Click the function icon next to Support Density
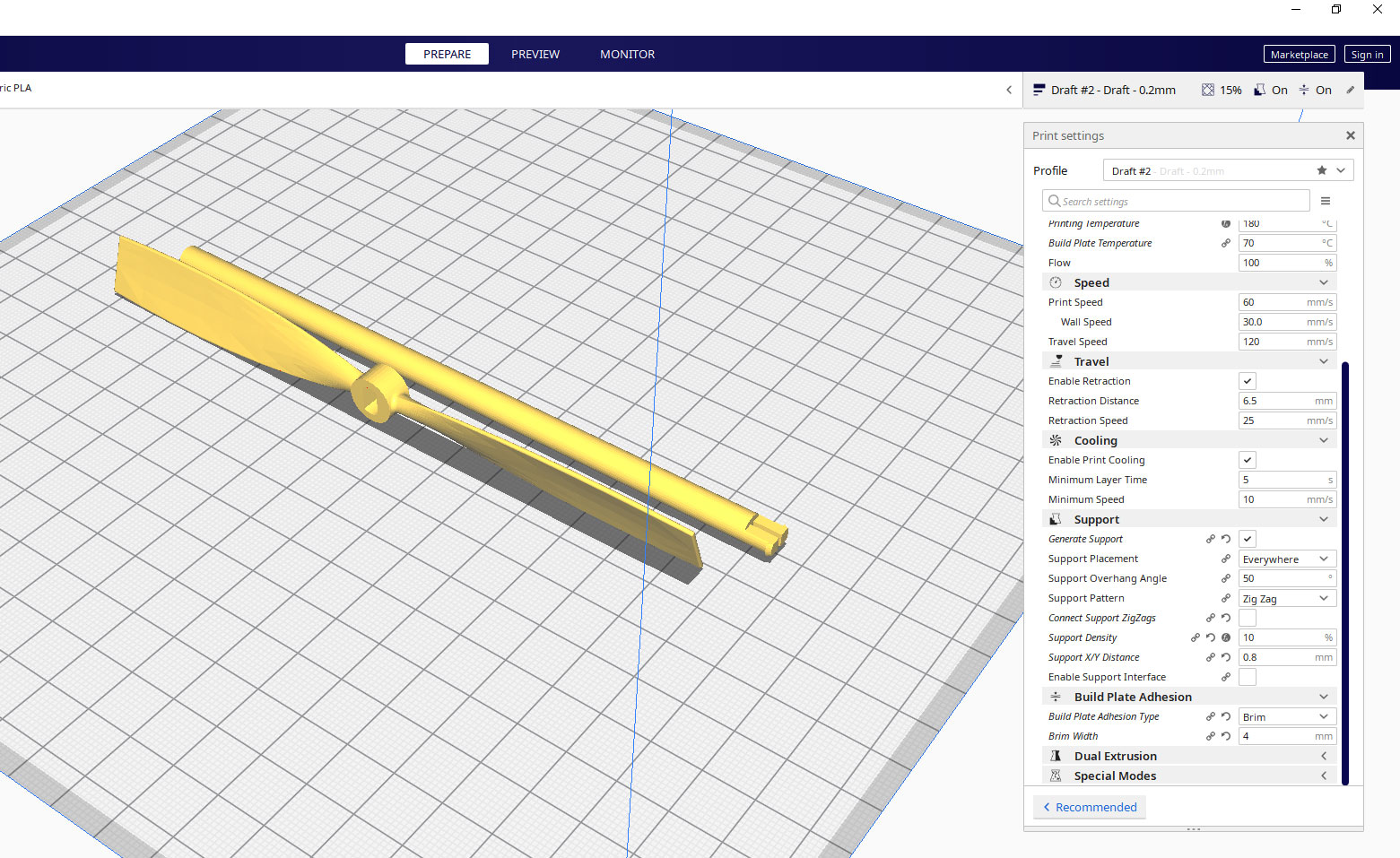This screenshot has width=1400, height=858. [x=1226, y=637]
